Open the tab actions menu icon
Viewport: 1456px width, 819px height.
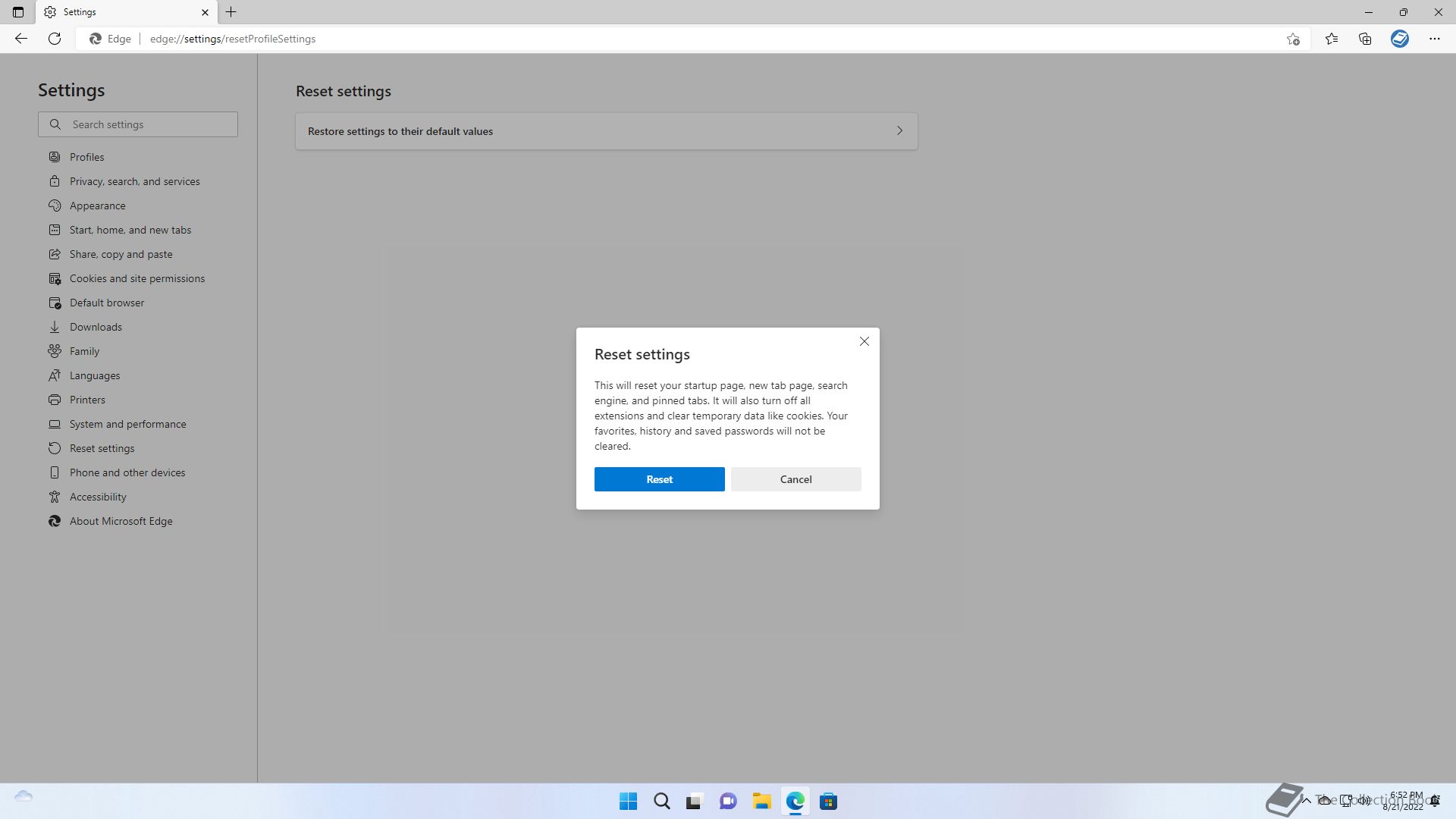[x=18, y=12]
